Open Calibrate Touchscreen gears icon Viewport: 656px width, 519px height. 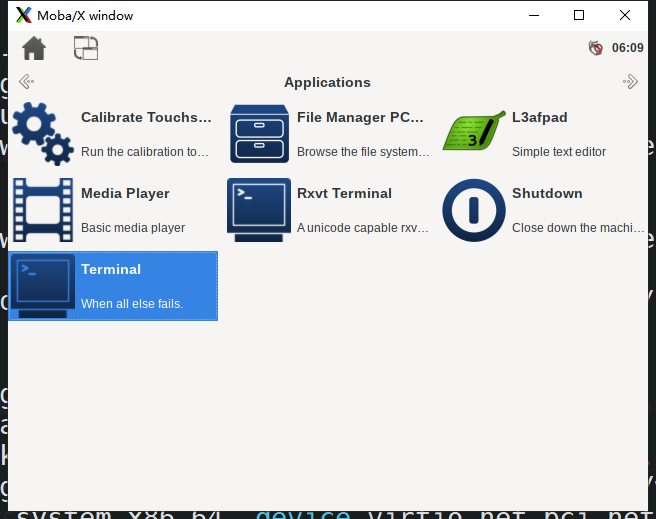[x=43, y=134]
